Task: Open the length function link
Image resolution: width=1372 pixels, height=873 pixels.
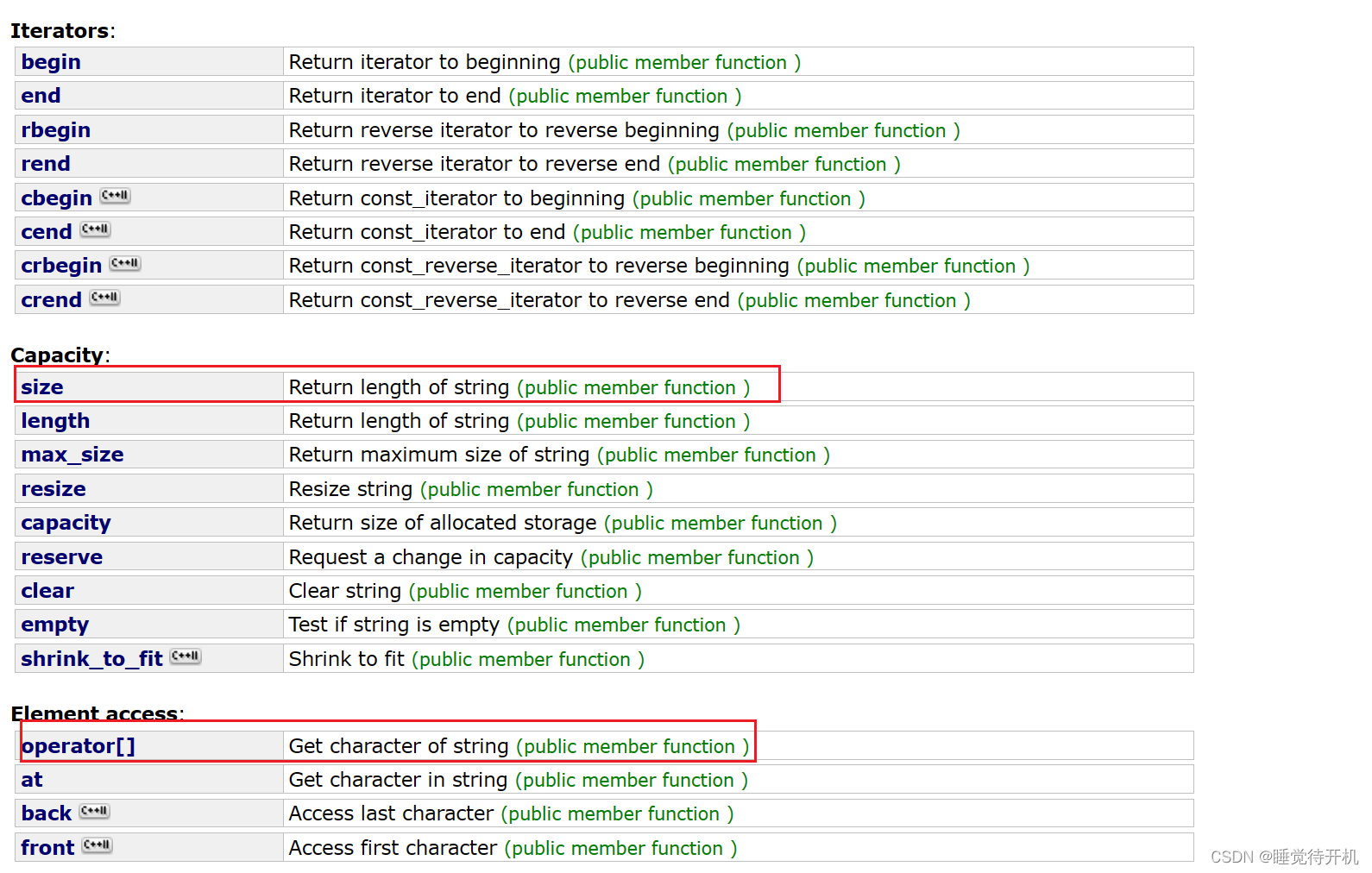Action: tap(55, 421)
